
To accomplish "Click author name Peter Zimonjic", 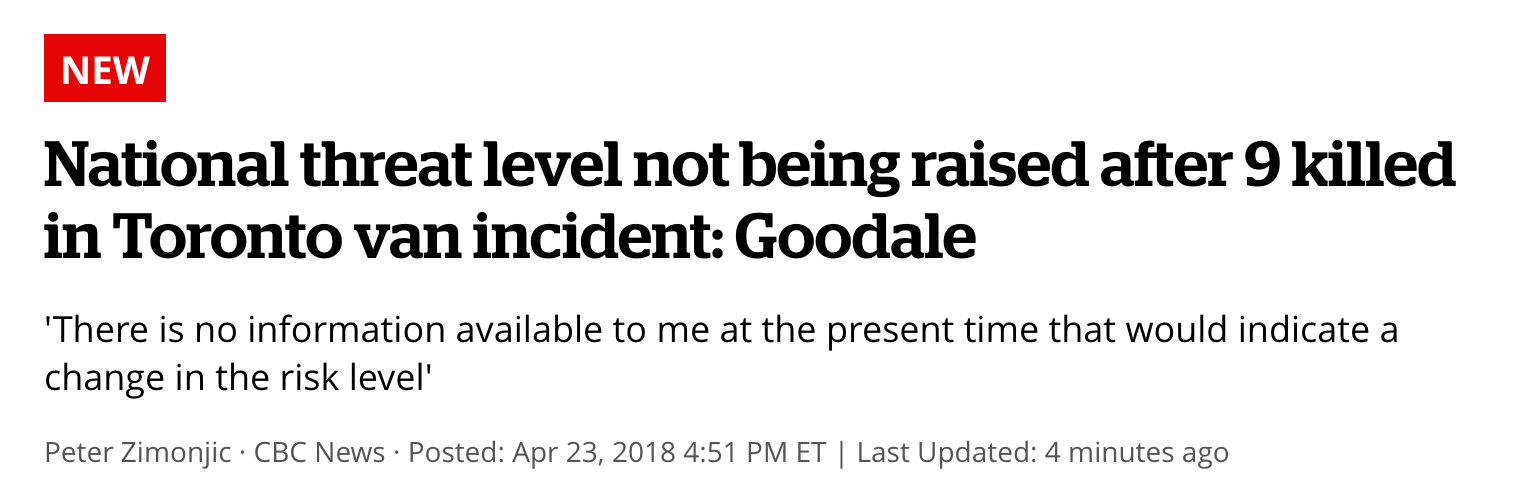I will 138,452.
